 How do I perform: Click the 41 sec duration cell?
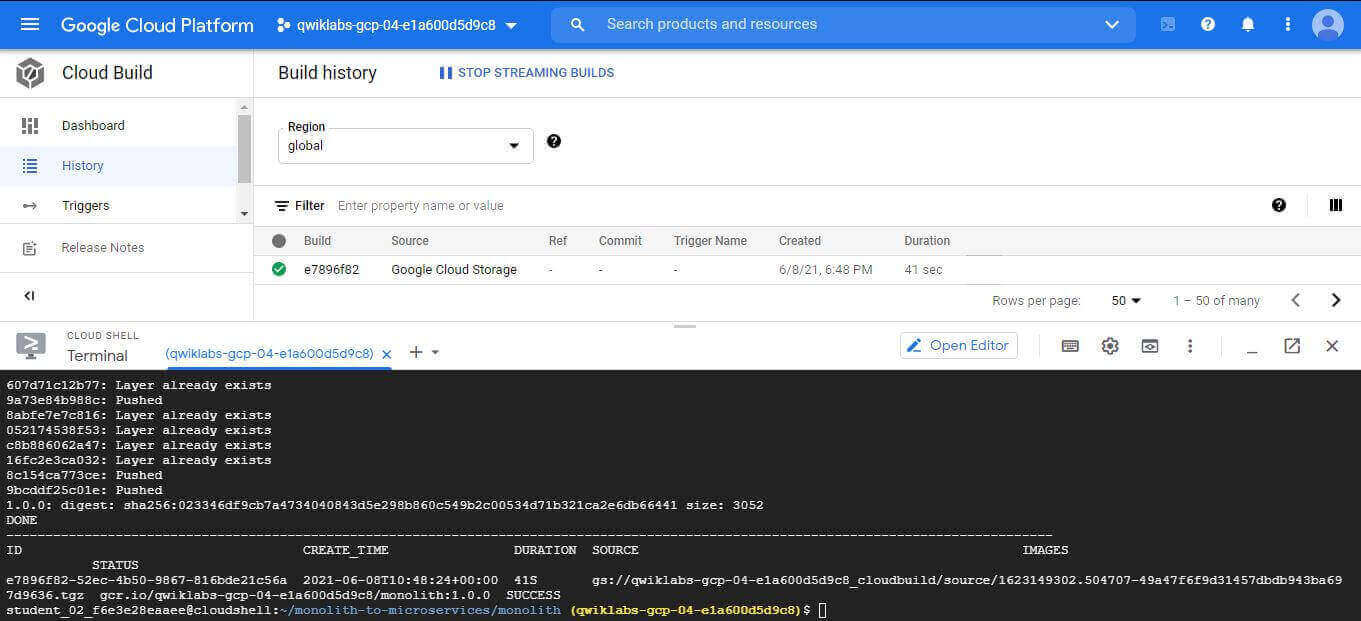tap(923, 269)
